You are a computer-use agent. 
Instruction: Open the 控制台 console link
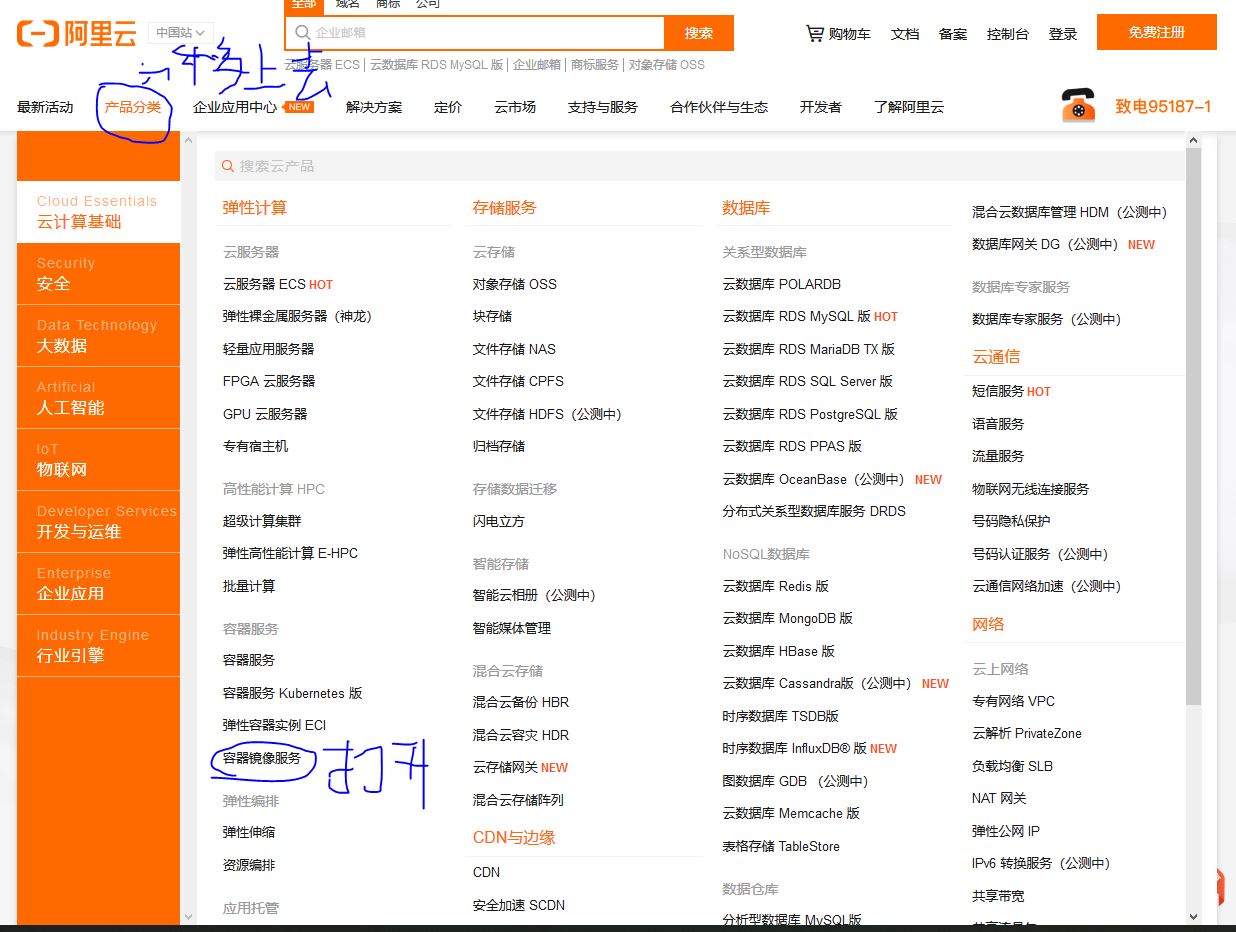1007,33
